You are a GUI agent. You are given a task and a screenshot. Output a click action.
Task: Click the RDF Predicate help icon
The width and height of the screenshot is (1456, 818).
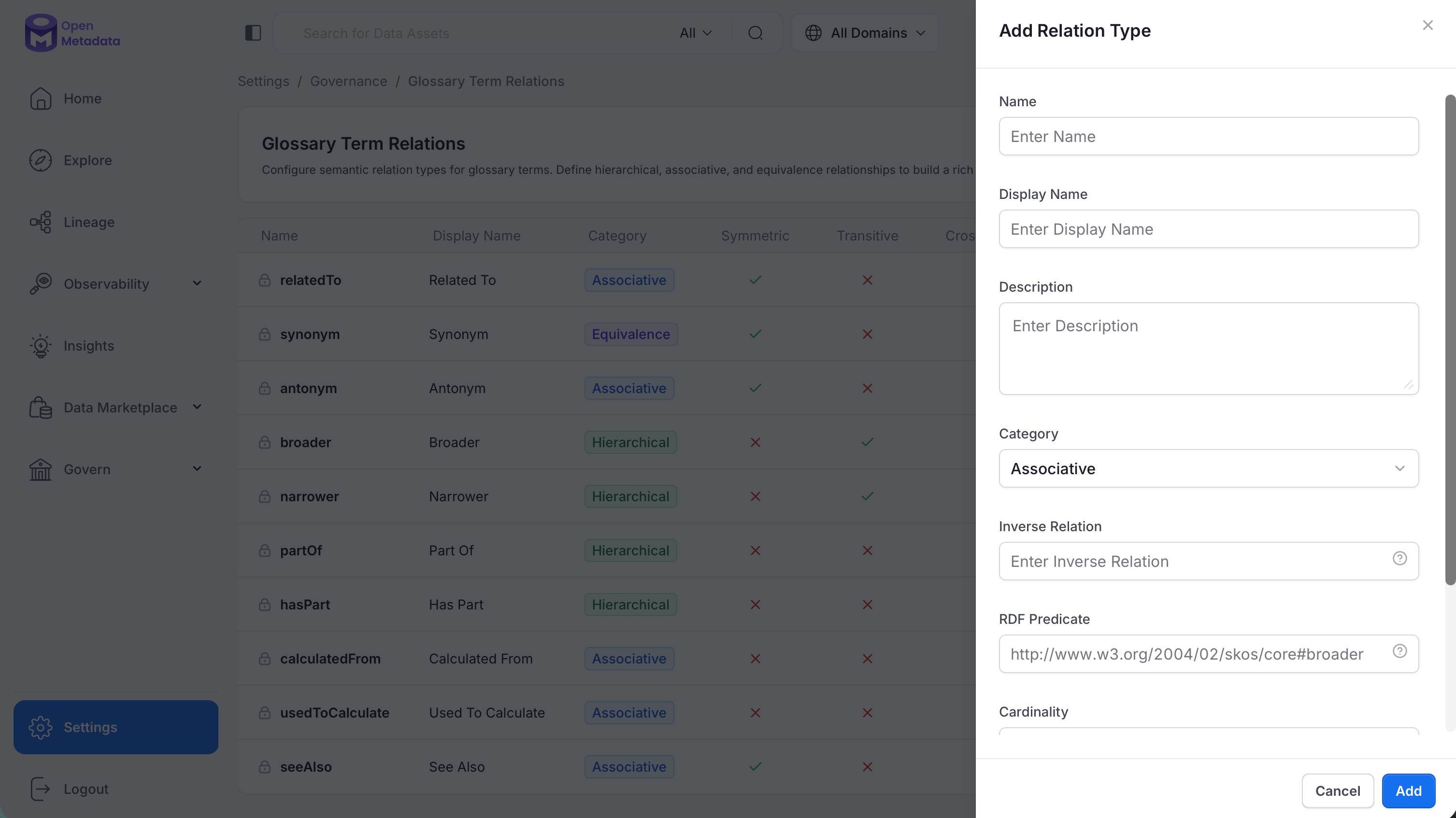[x=1399, y=651]
